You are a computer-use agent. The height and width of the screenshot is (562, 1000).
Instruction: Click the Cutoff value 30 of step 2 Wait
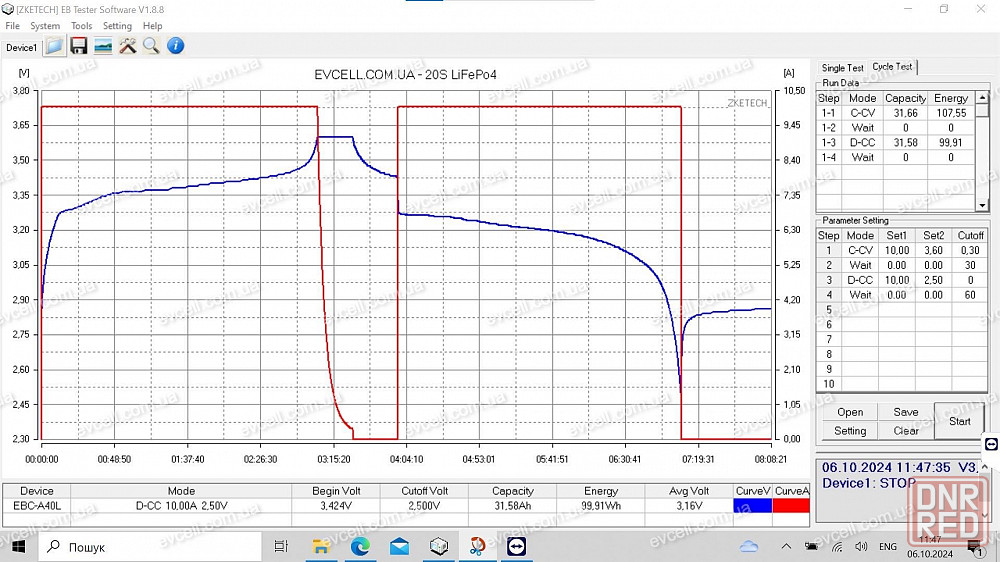click(x=970, y=265)
